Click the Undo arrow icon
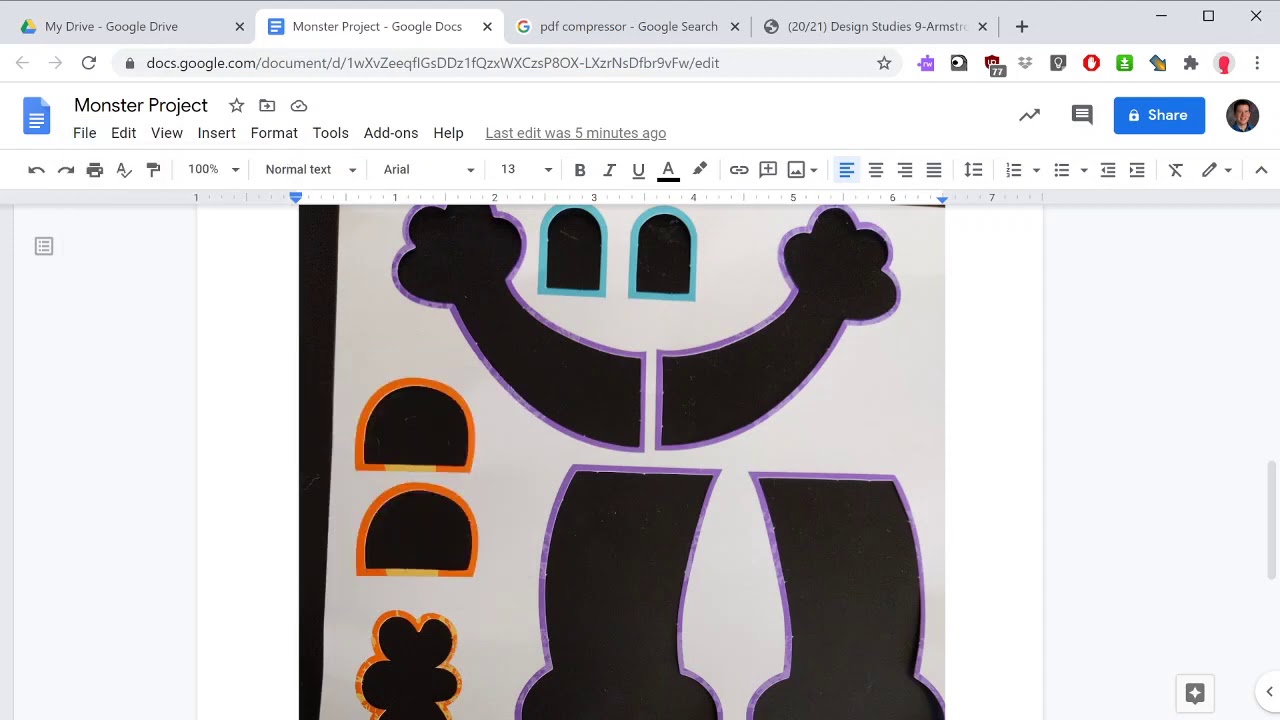Screen dimensions: 1280x720 [x=36, y=170]
